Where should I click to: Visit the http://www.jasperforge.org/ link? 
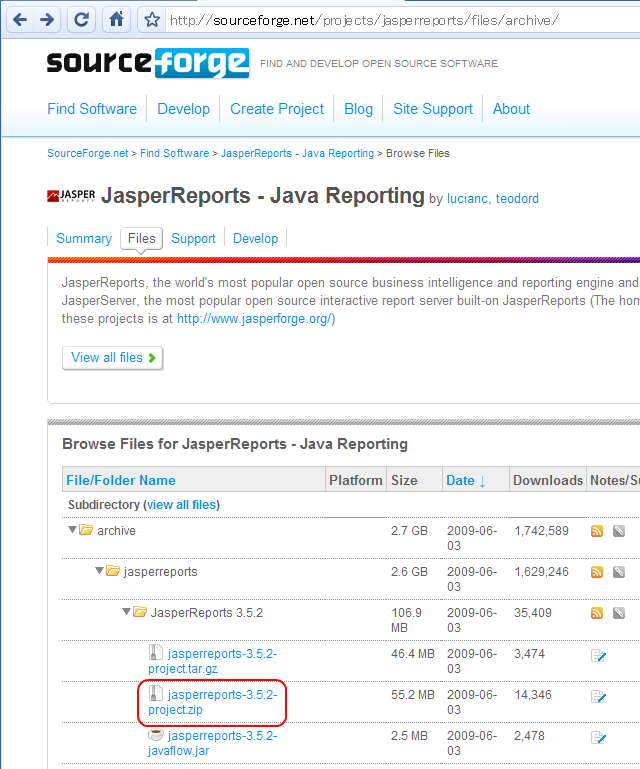tap(254, 319)
